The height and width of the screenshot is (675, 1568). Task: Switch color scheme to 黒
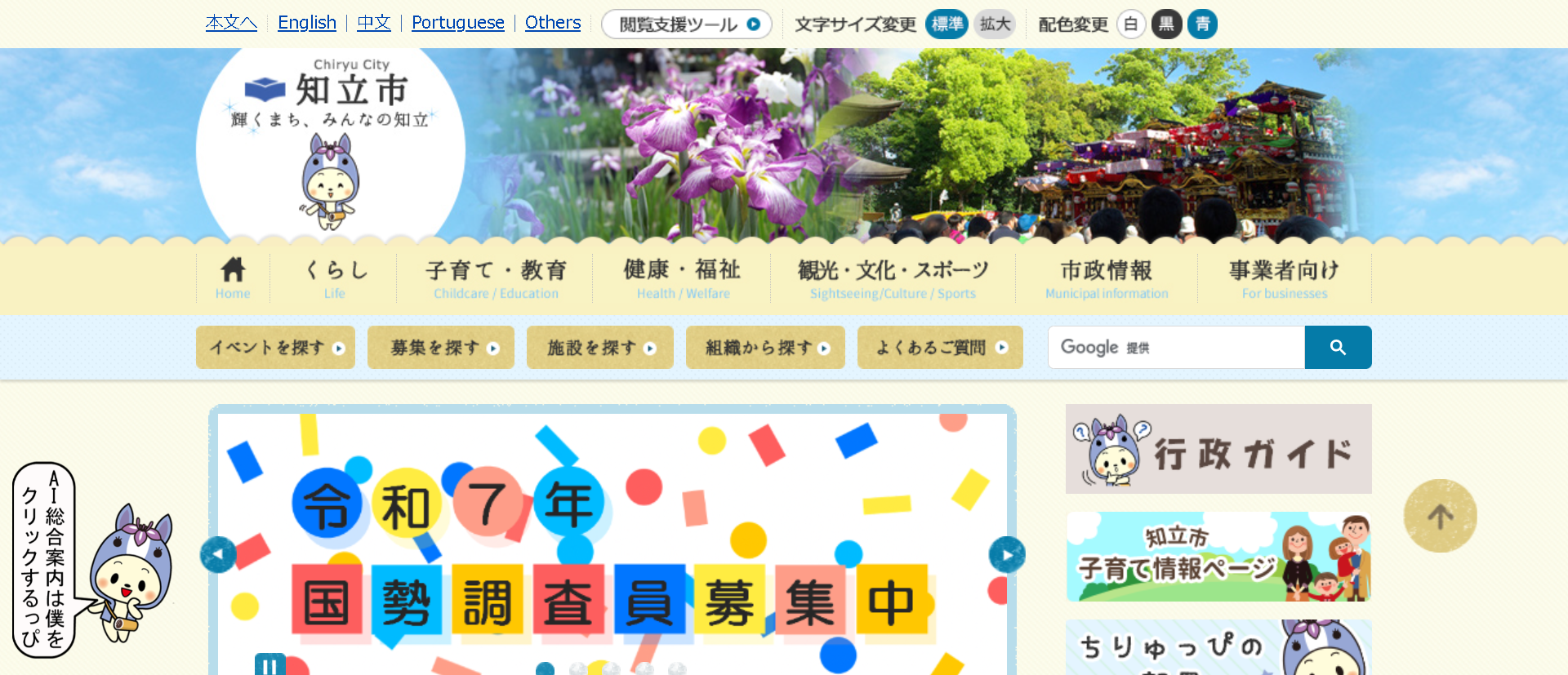[1166, 24]
